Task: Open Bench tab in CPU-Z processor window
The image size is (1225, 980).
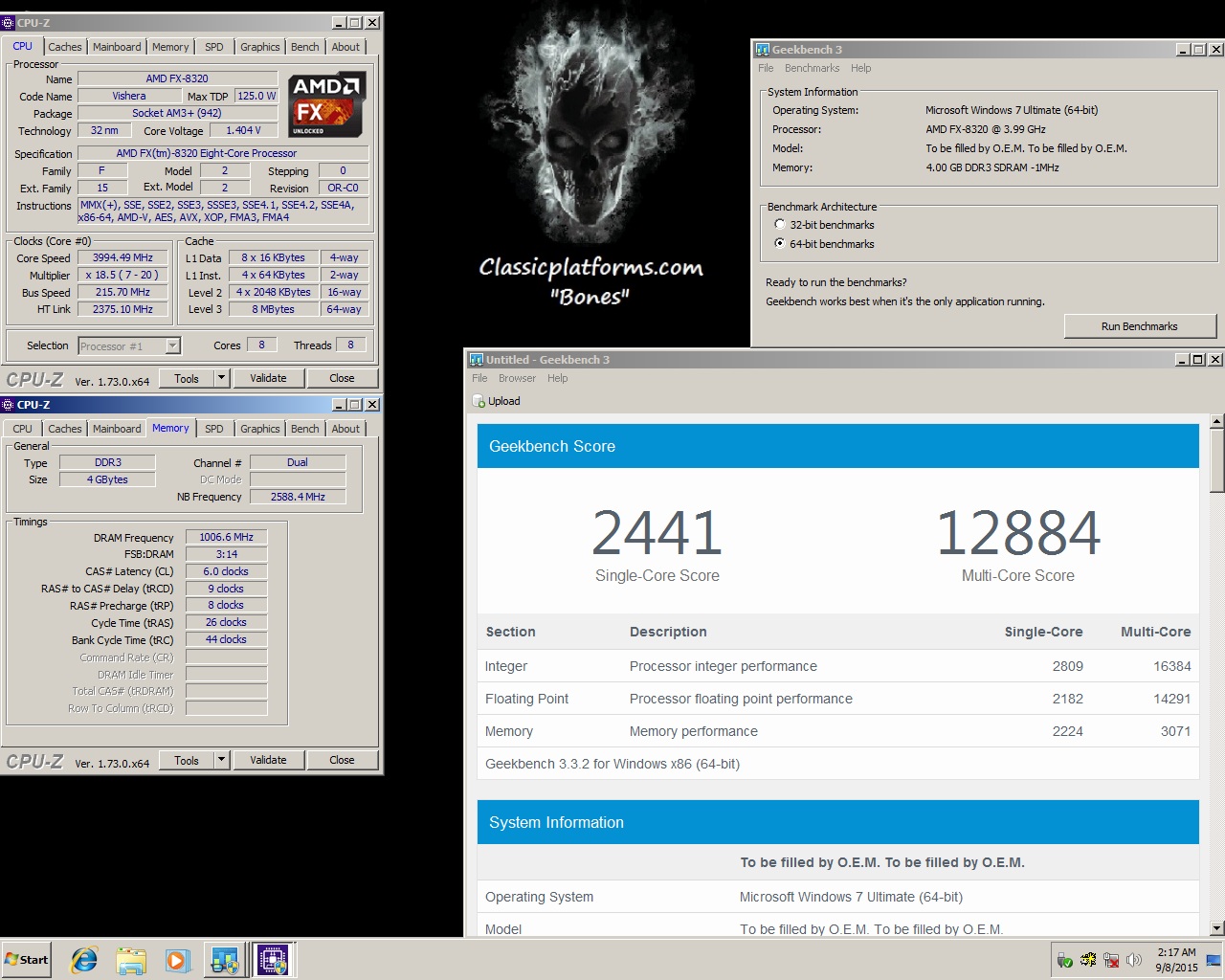Action: 305,47
